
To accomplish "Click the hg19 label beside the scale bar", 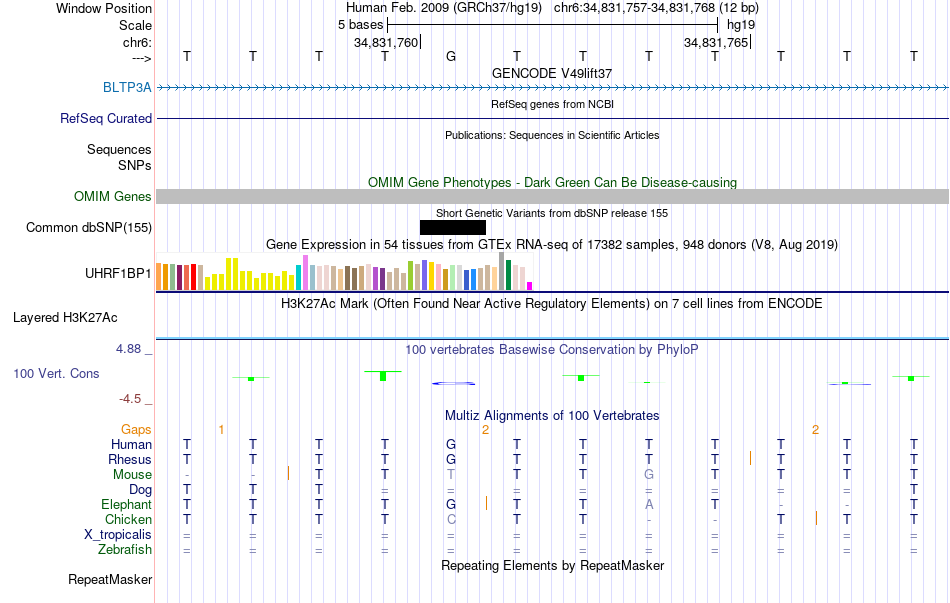I will click(741, 25).
